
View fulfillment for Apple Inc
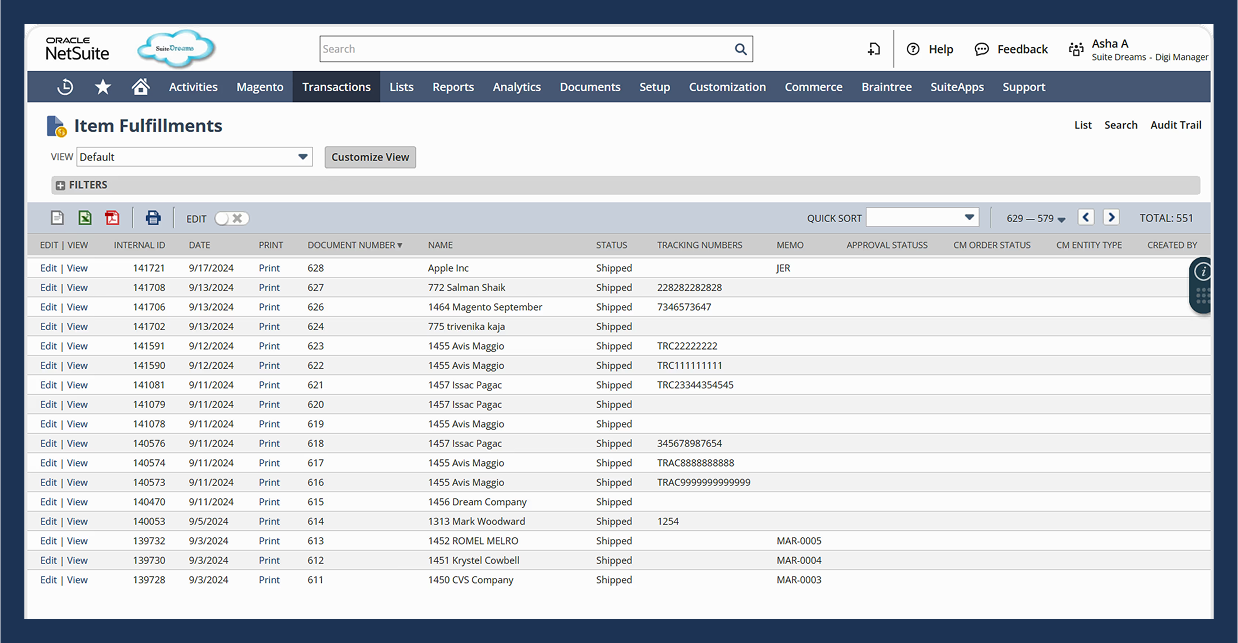pyautogui.click(x=77, y=268)
